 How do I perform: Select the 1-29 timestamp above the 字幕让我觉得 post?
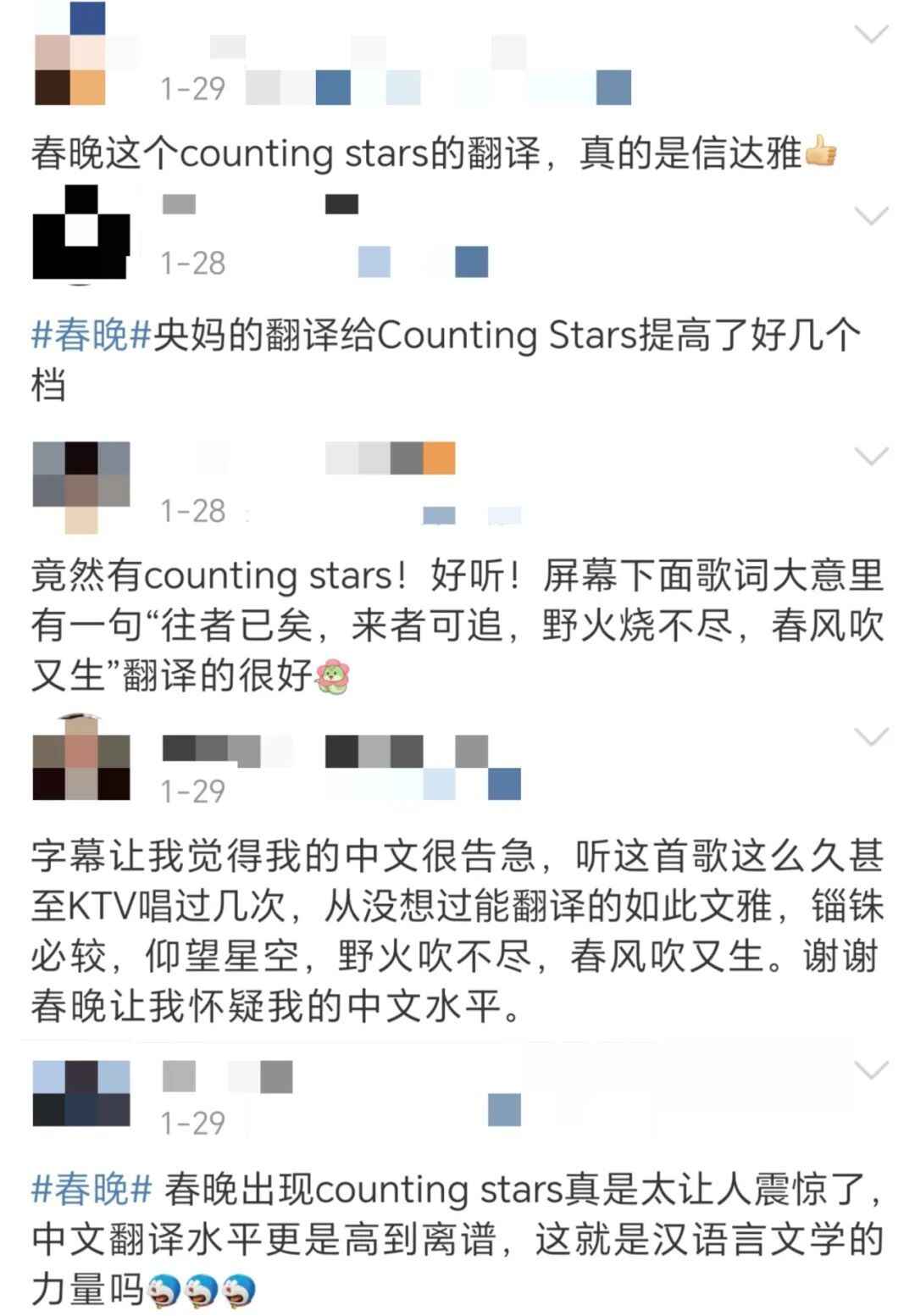[193, 791]
